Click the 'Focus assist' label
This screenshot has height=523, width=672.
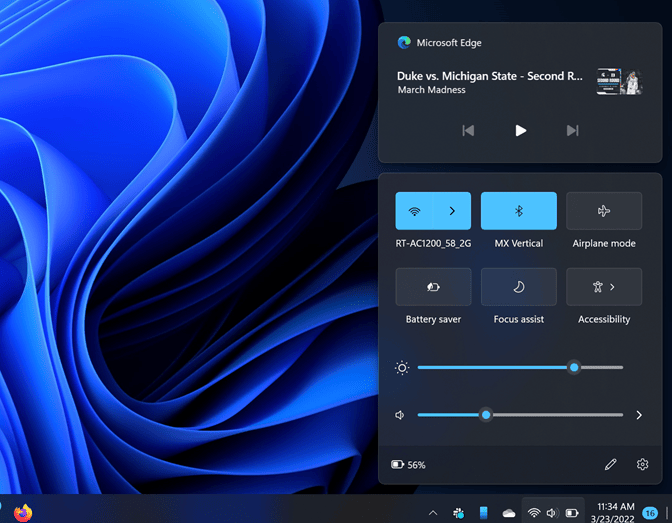(519, 319)
